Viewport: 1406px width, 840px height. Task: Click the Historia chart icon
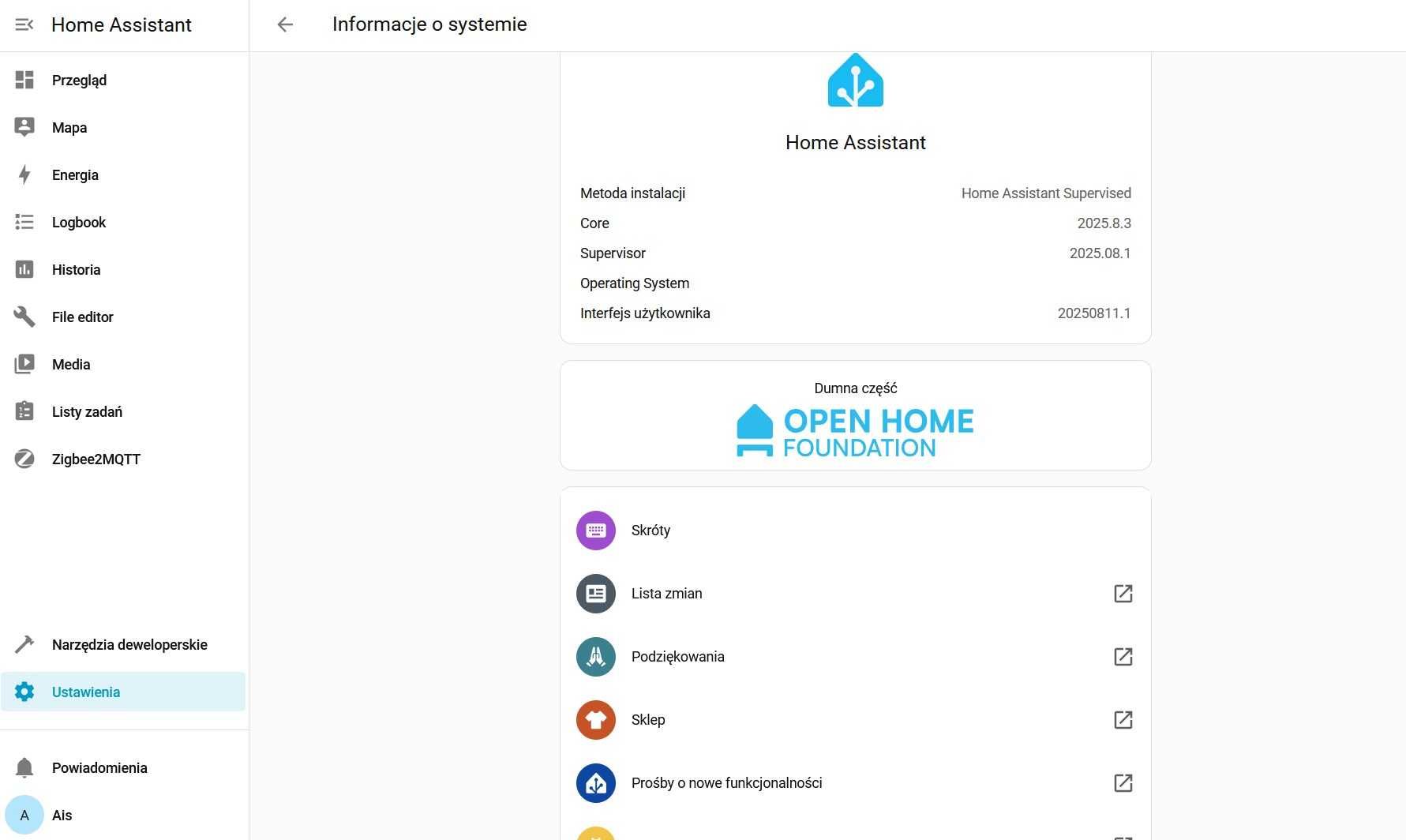(24, 269)
